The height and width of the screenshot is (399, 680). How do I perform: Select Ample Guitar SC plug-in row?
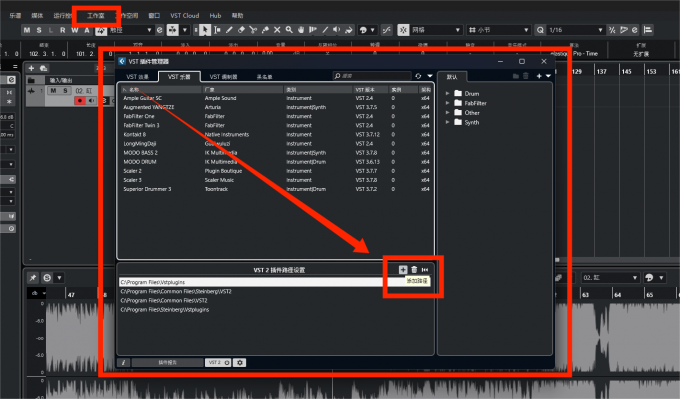(276, 98)
